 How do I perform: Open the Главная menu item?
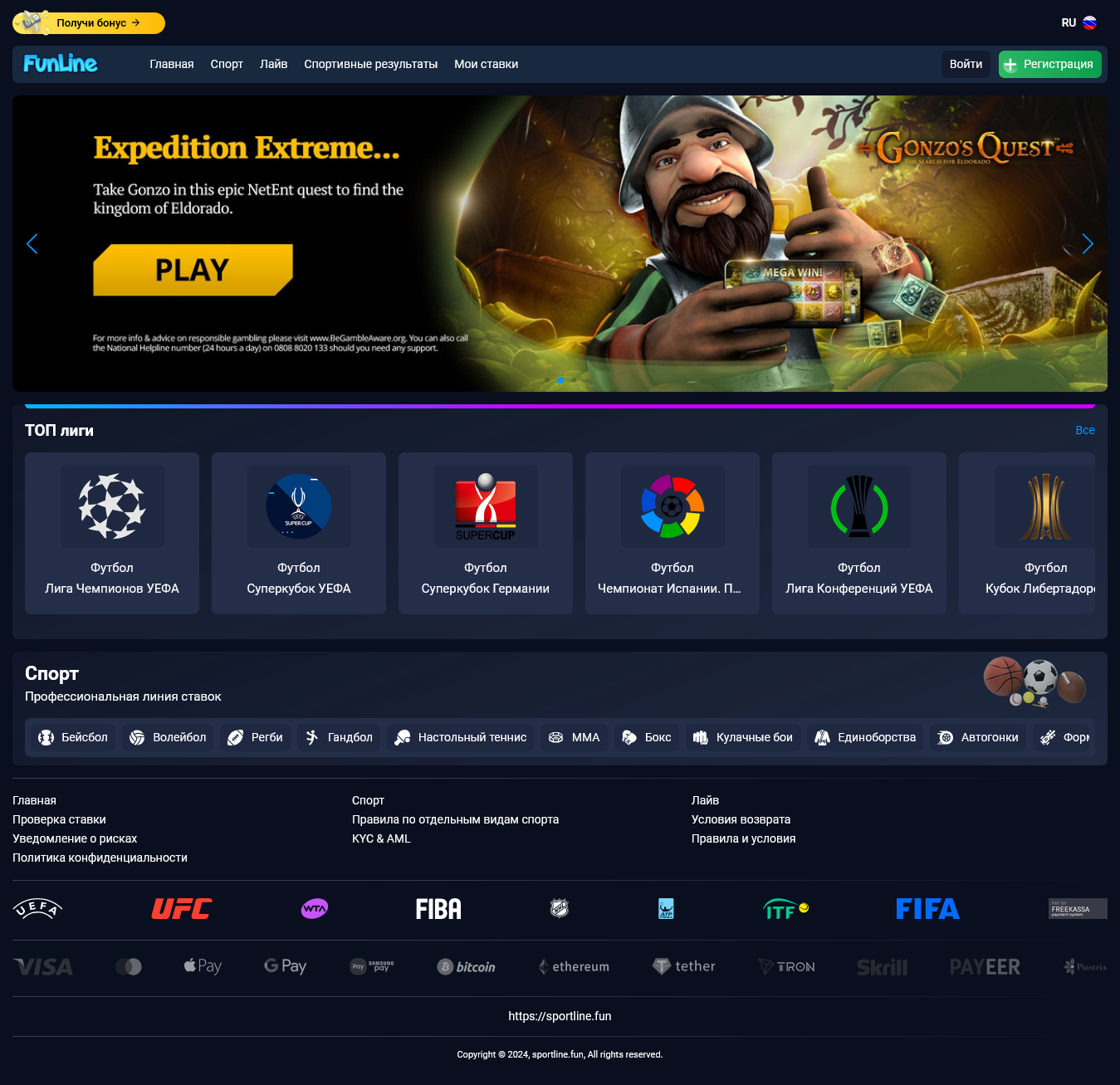[172, 64]
